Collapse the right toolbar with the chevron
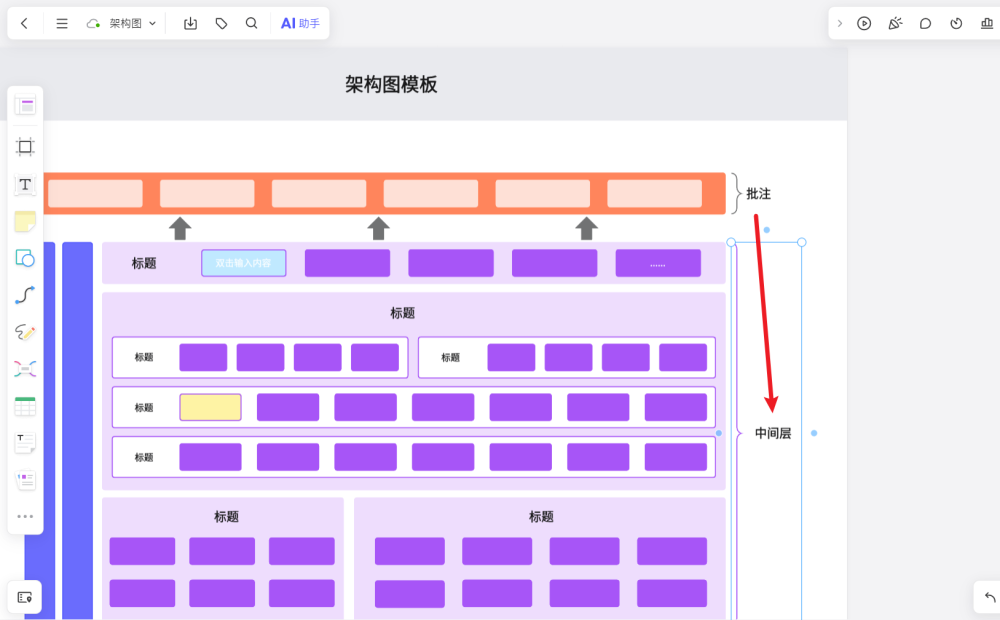This screenshot has width=1000, height=620. 839,22
